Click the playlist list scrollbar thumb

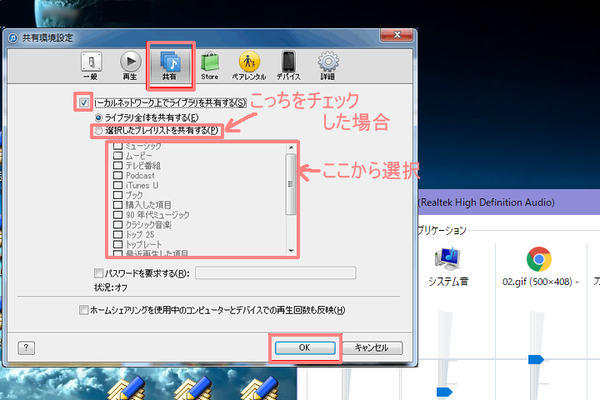[291, 184]
